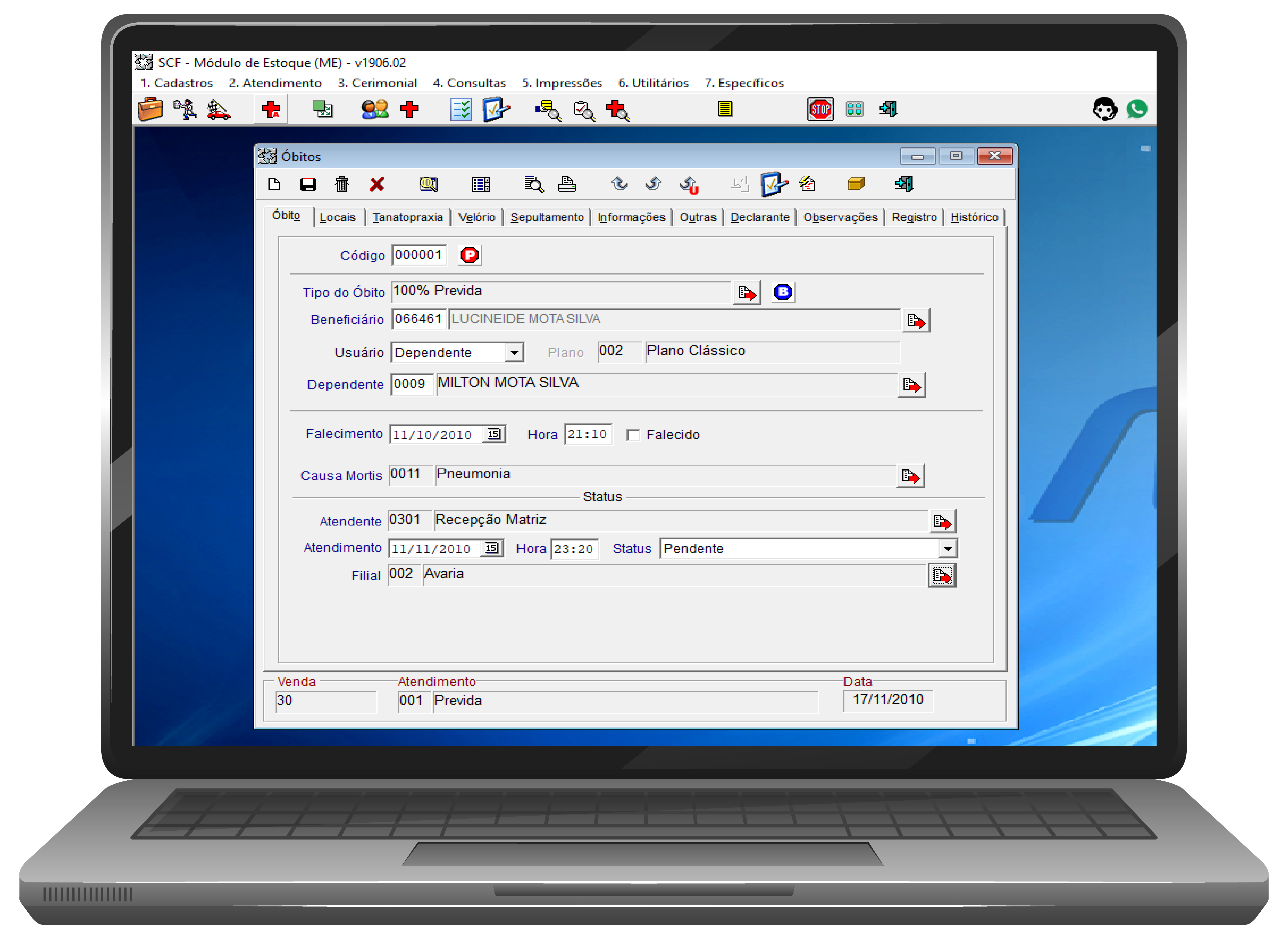Expand the Status dropdown showing Pendente

948,549
